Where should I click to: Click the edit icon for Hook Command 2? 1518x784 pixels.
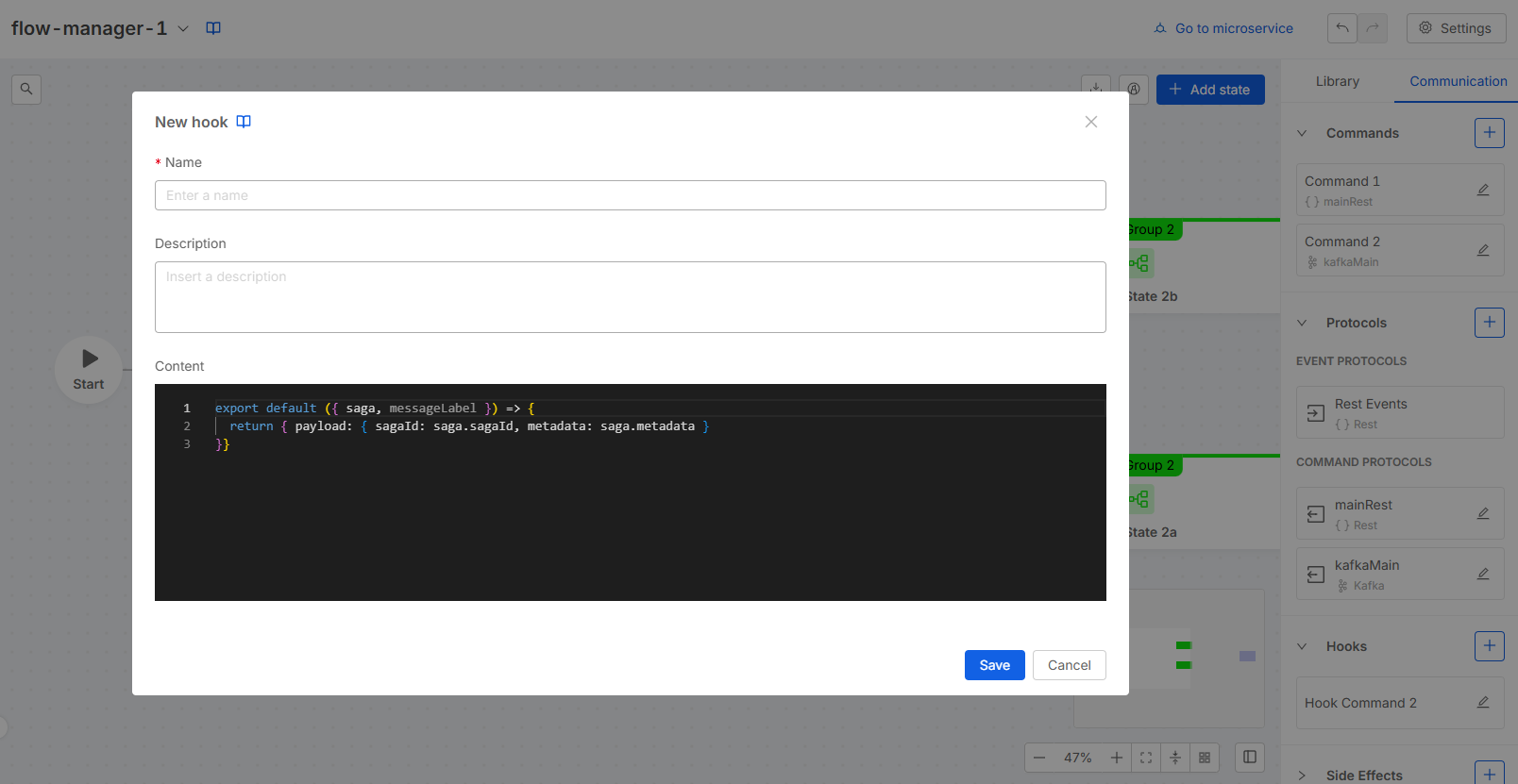coord(1483,702)
